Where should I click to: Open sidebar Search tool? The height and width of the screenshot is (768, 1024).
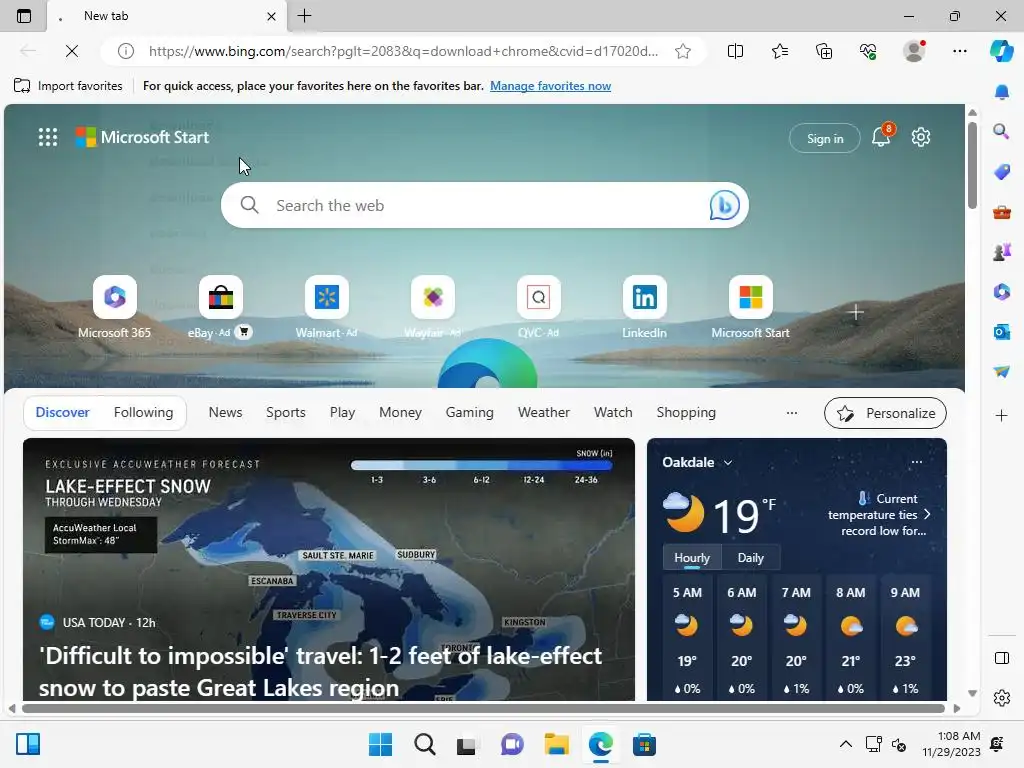(1002, 132)
